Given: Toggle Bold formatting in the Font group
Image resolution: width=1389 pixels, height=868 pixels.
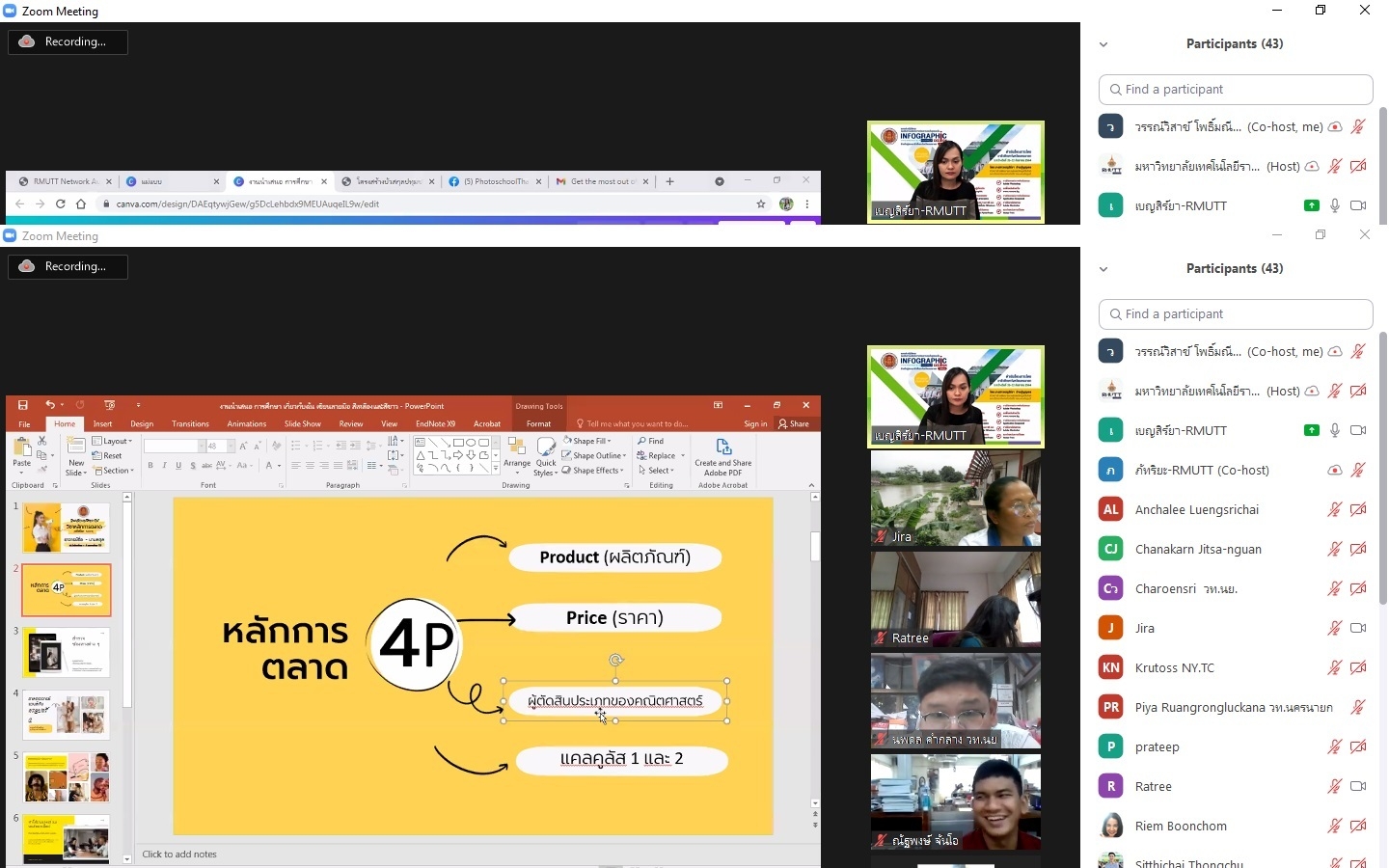Looking at the screenshot, I should (x=150, y=466).
